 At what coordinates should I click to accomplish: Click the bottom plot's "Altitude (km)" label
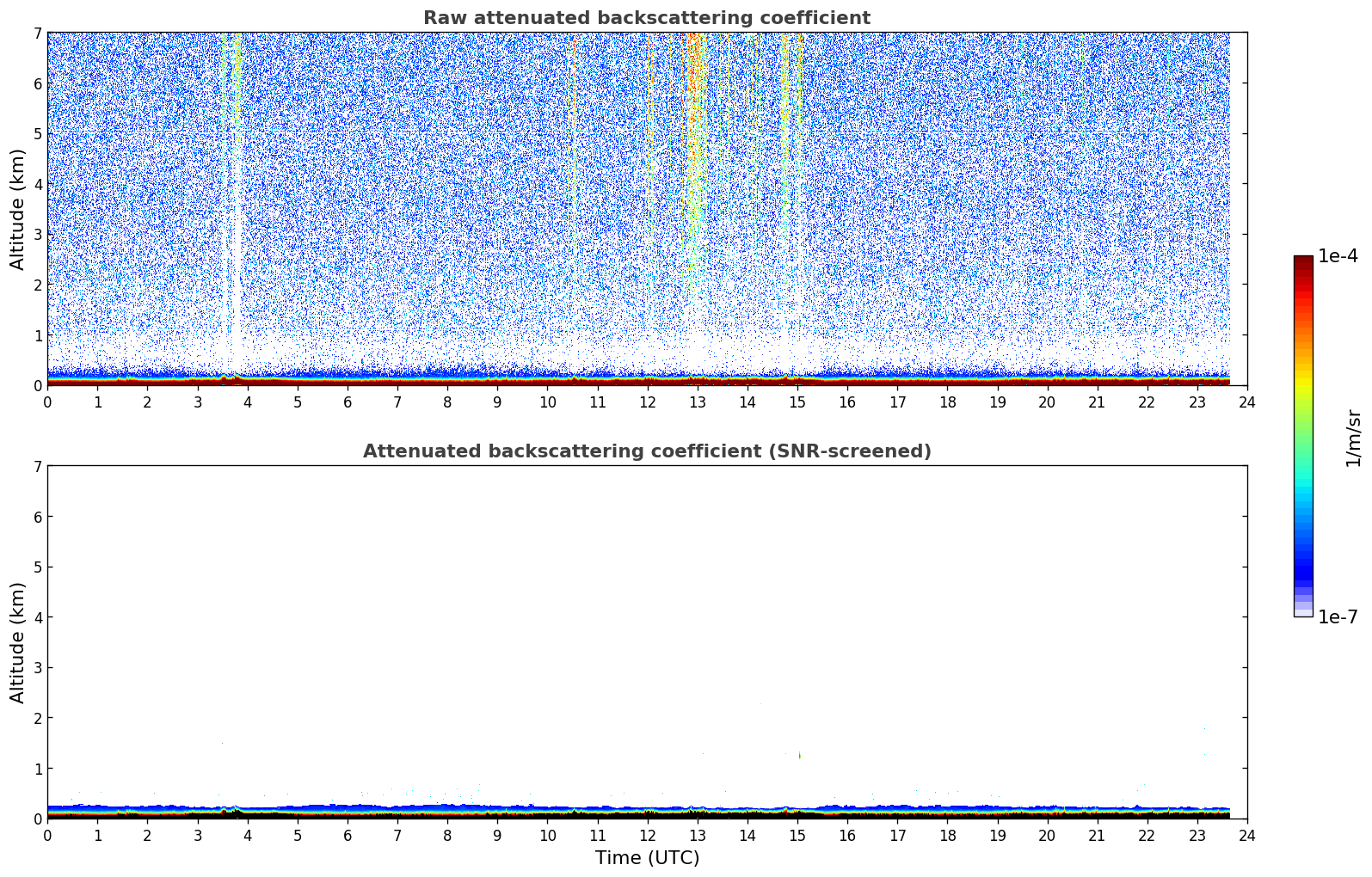tap(18, 642)
